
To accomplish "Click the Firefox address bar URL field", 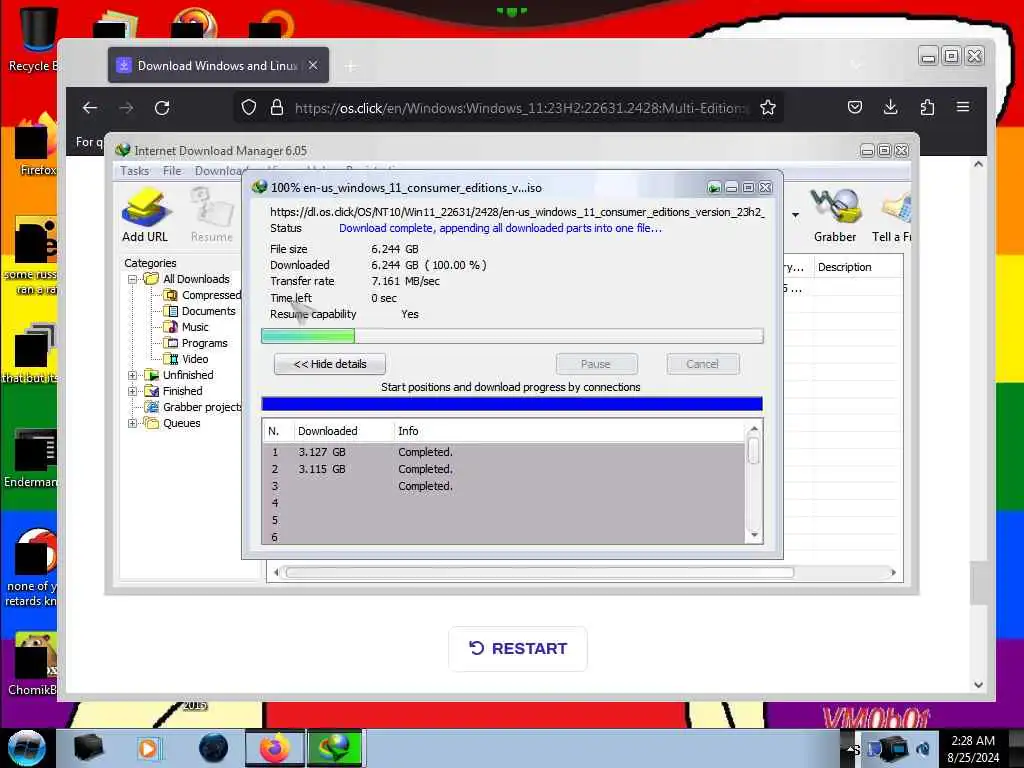I will point(520,108).
